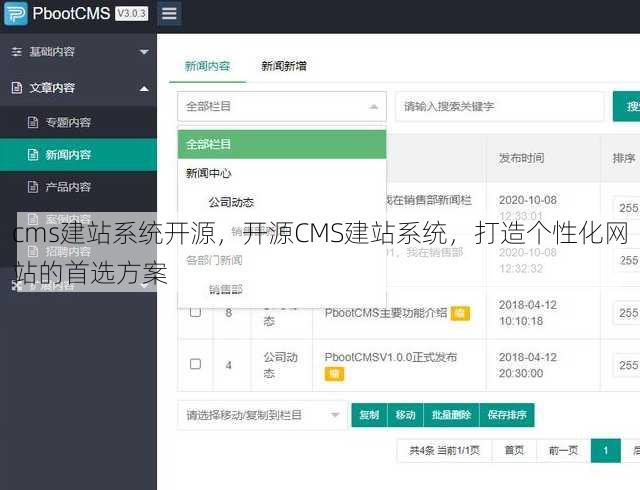
Task: Select 全部栏目 option in dropdown list
Action: (282, 144)
